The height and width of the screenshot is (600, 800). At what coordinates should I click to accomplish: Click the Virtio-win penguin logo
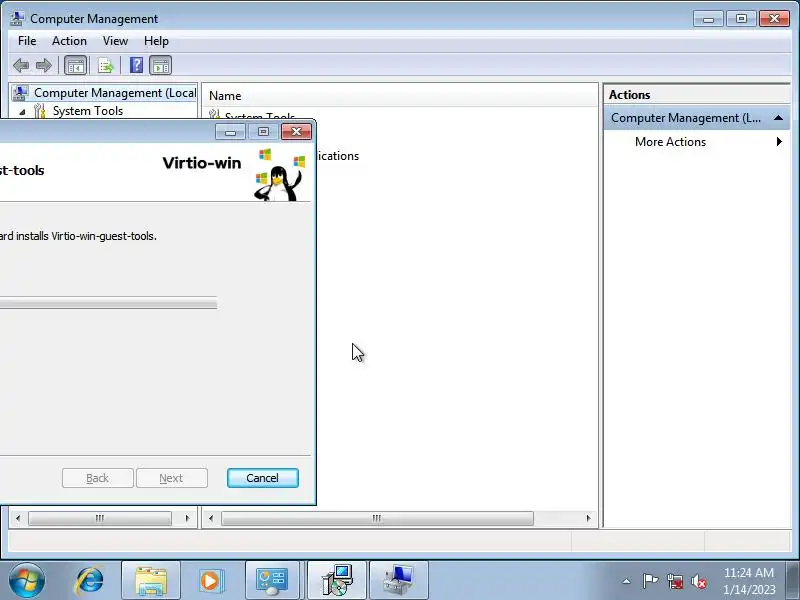pos(280,175)
